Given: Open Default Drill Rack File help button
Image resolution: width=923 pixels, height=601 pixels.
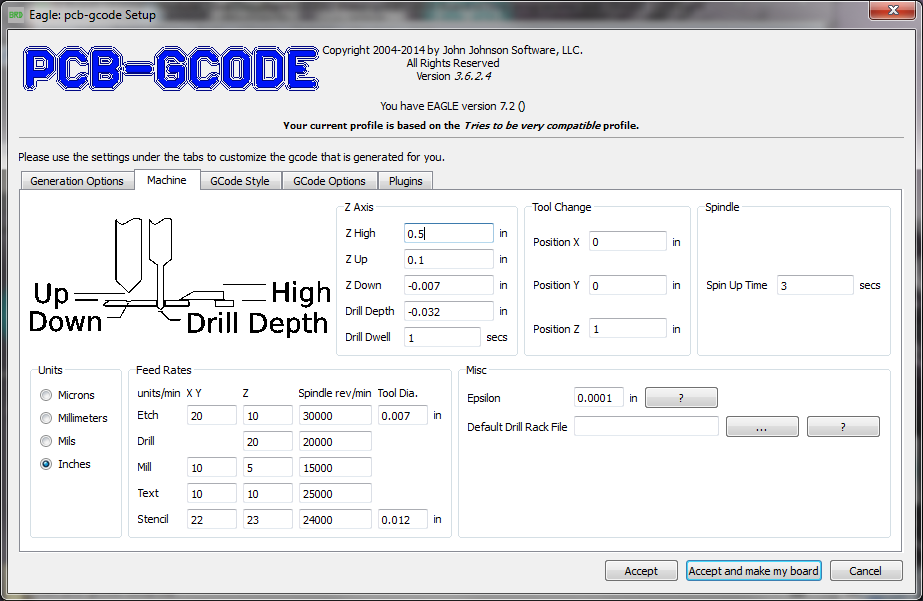Looking at the screenshot, I should pos(843,427).
